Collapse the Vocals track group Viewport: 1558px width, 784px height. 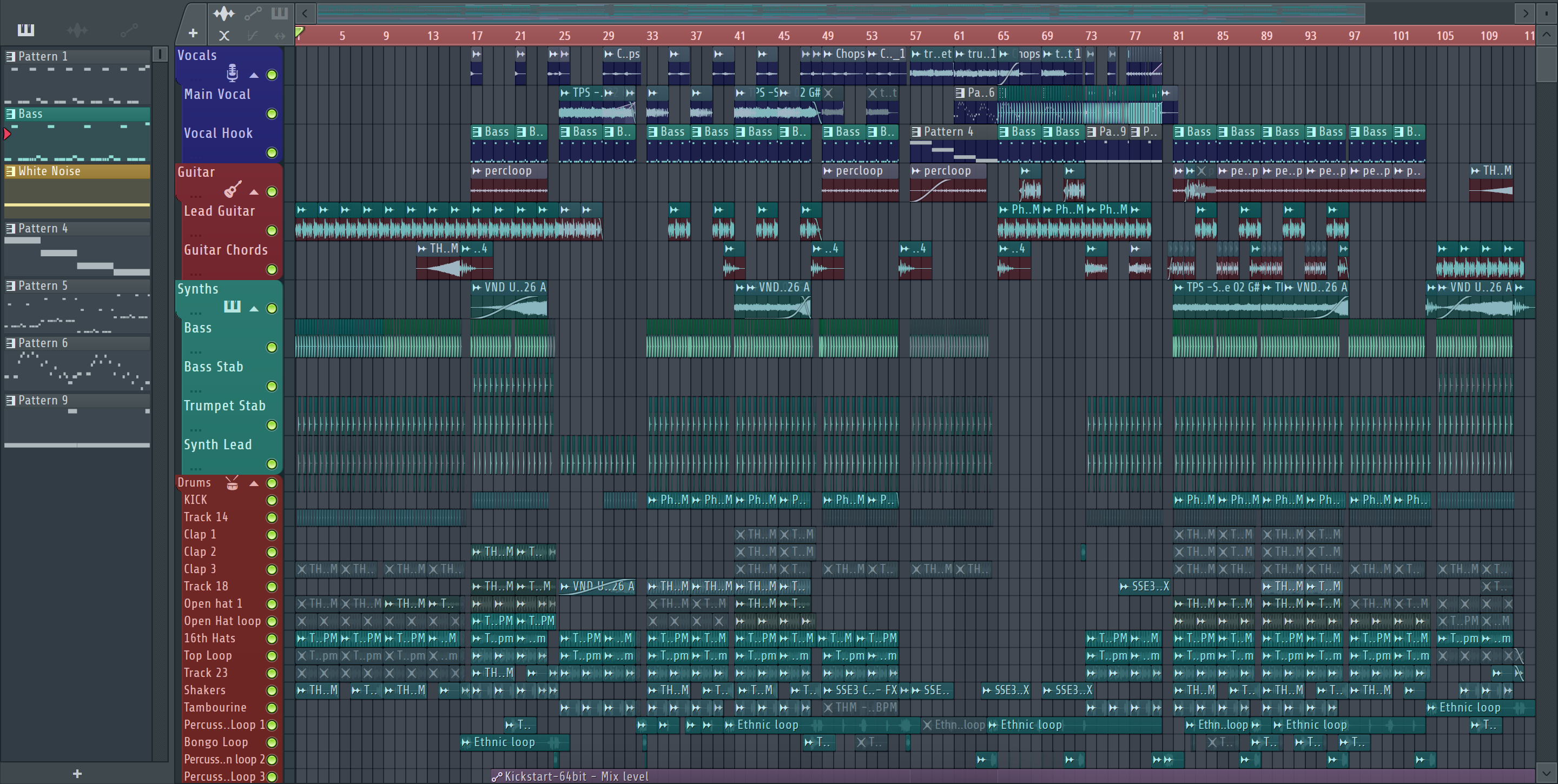[x=254, y=76]
